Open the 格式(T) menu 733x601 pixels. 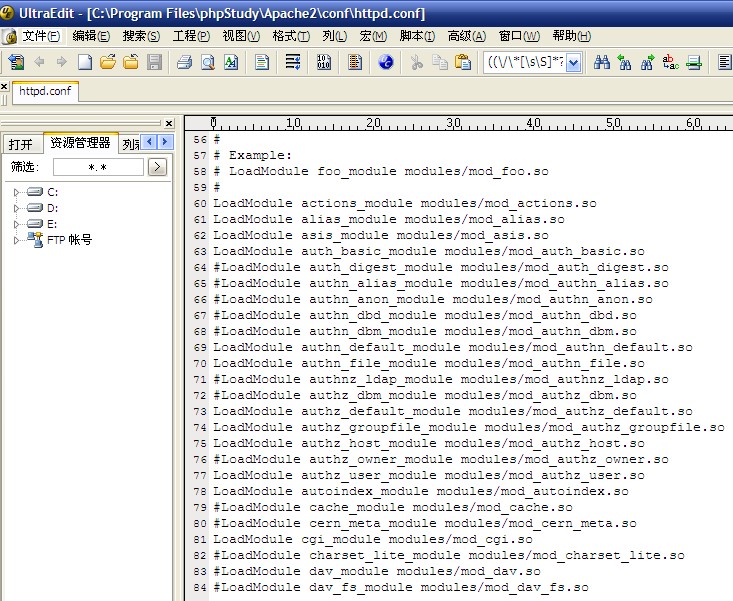[291, 36]
